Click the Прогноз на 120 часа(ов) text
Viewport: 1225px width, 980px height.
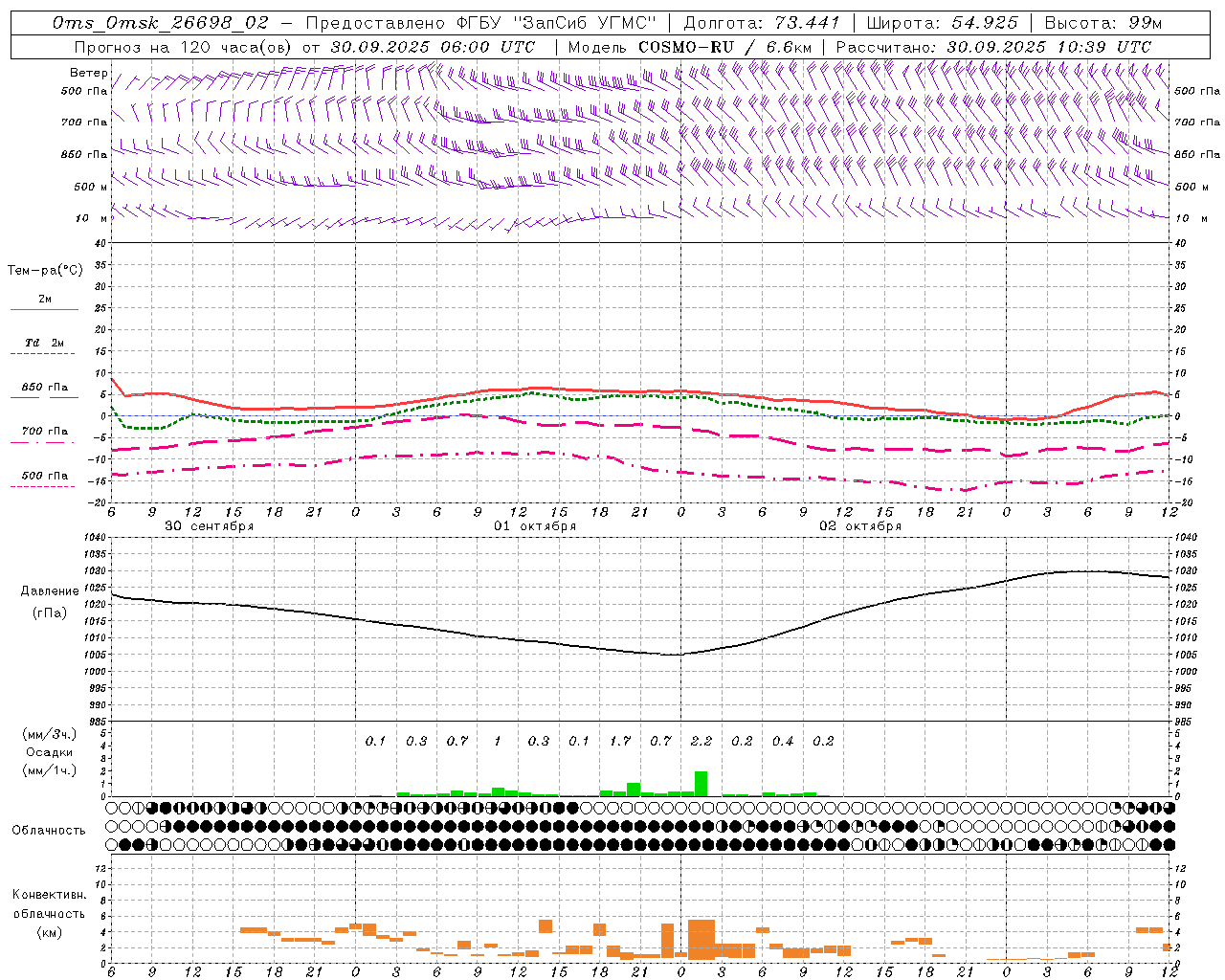[x=184, y=47]
